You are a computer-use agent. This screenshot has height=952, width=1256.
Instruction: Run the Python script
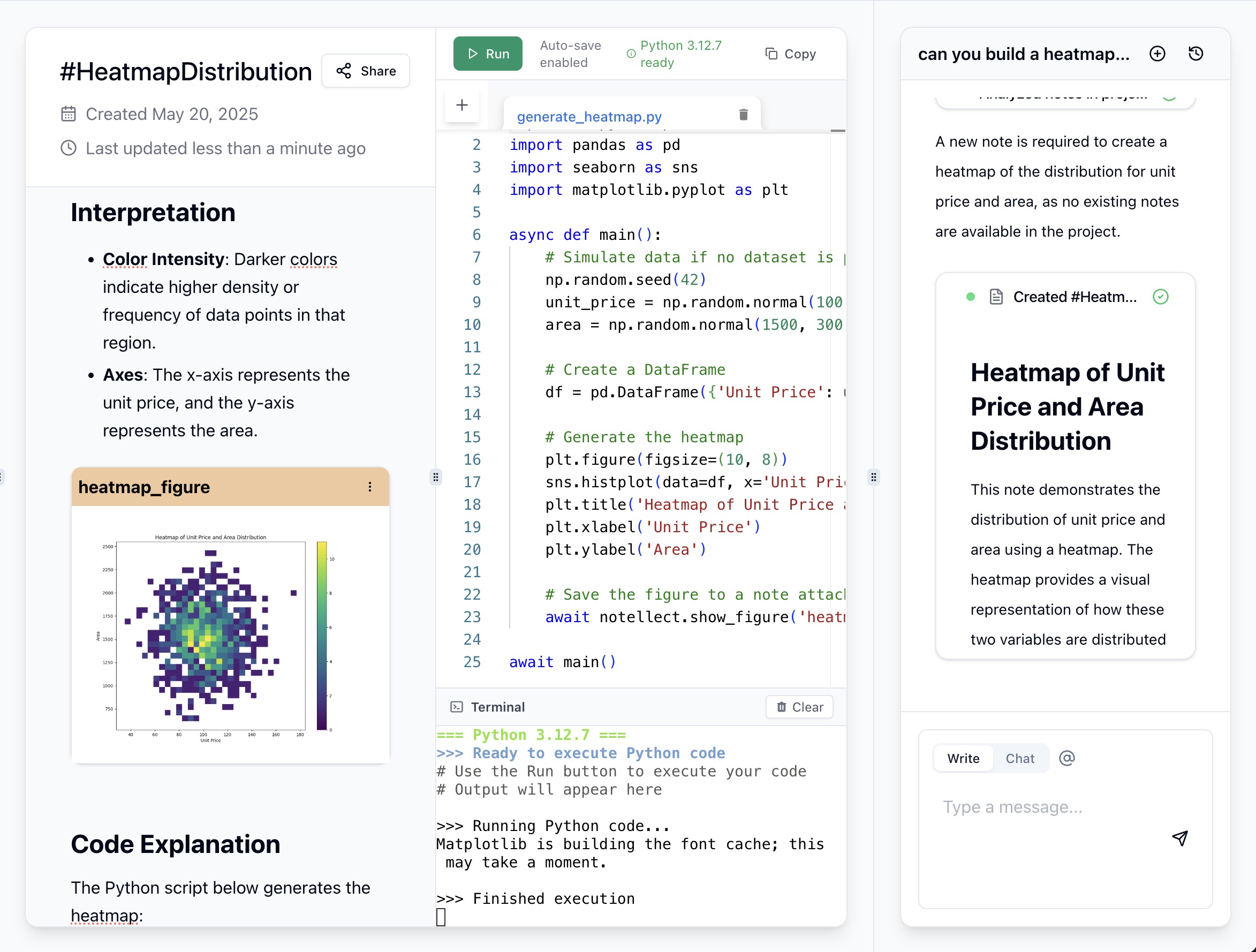487,54
